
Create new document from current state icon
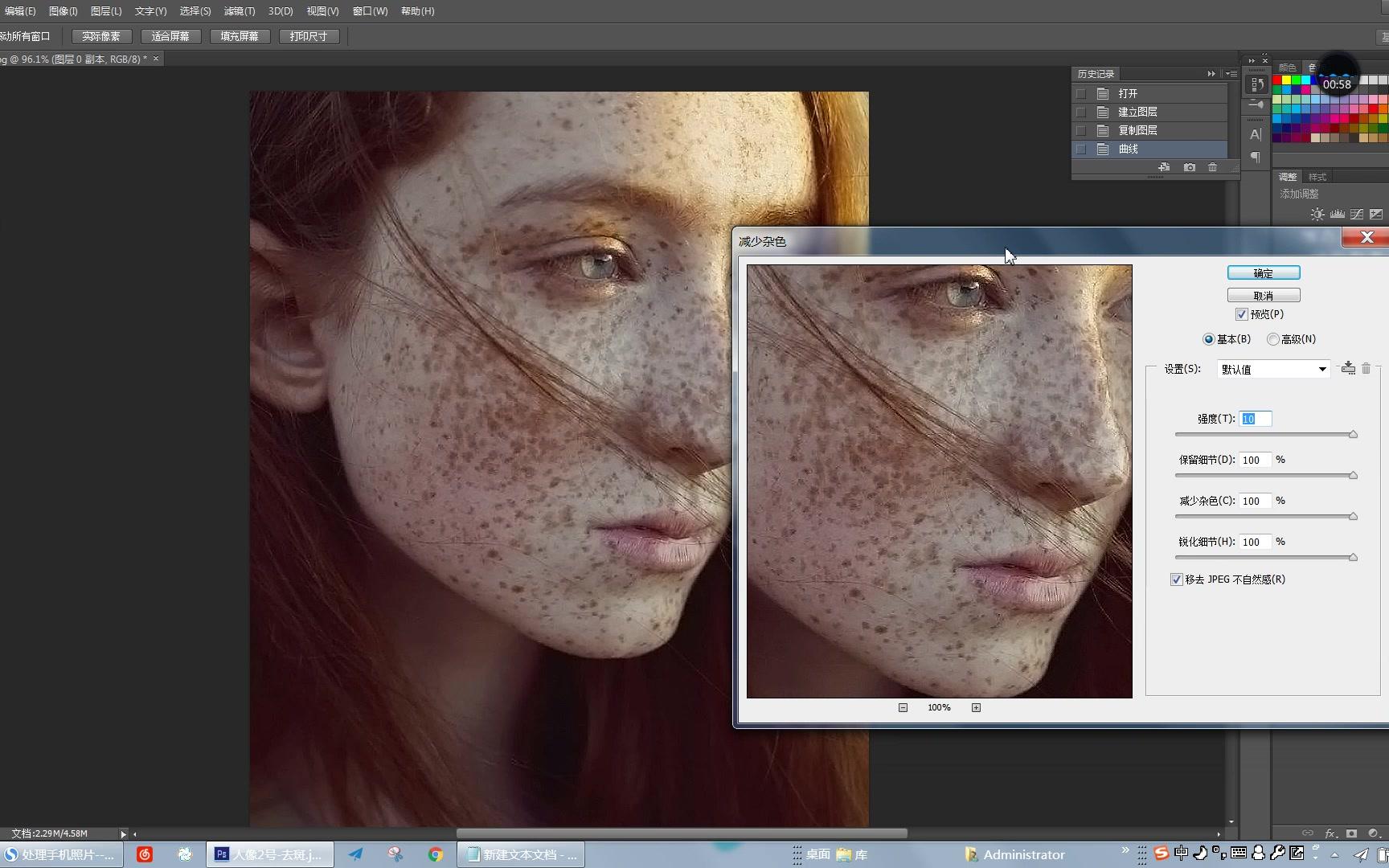(x=1164, y=167)
